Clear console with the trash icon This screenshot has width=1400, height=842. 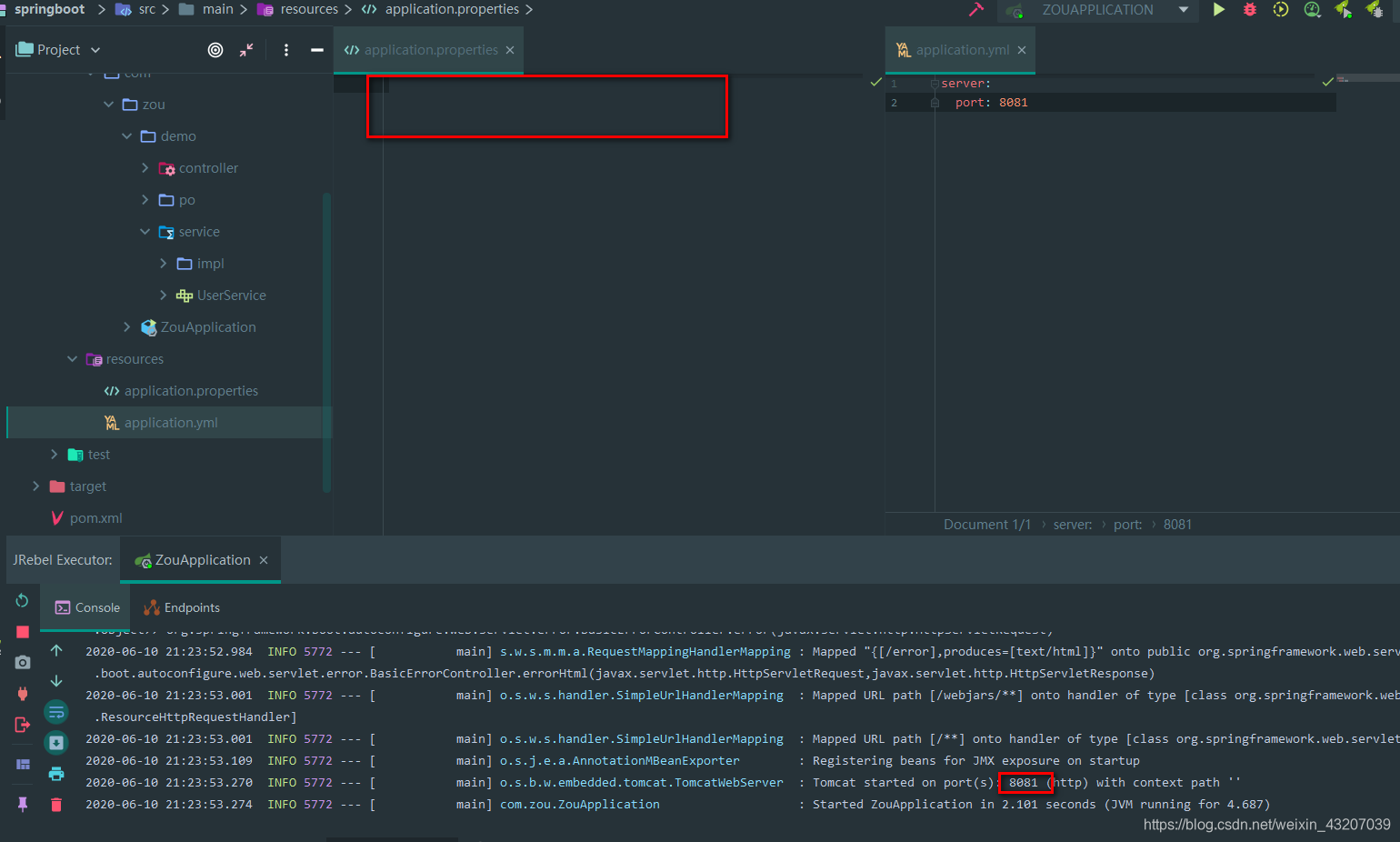click(x=56, y=805)
